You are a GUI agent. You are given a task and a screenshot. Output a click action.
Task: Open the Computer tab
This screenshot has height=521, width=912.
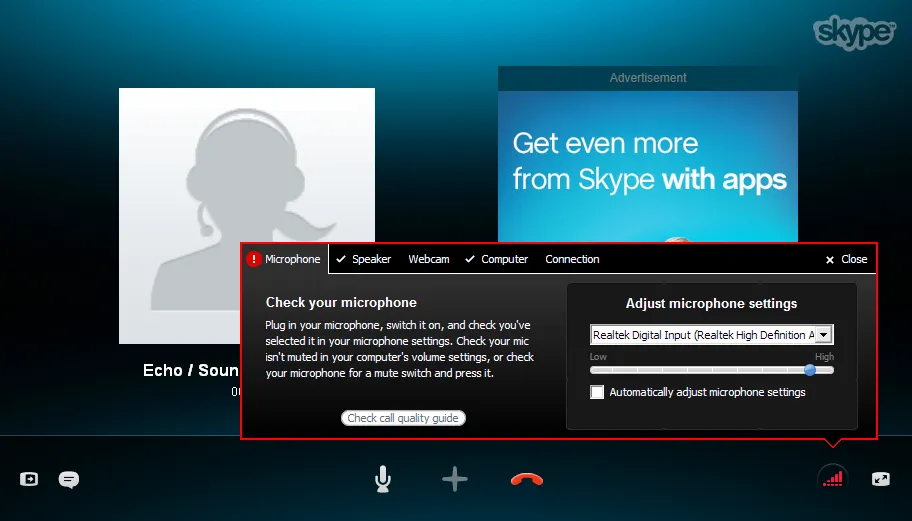click(497, 259)
